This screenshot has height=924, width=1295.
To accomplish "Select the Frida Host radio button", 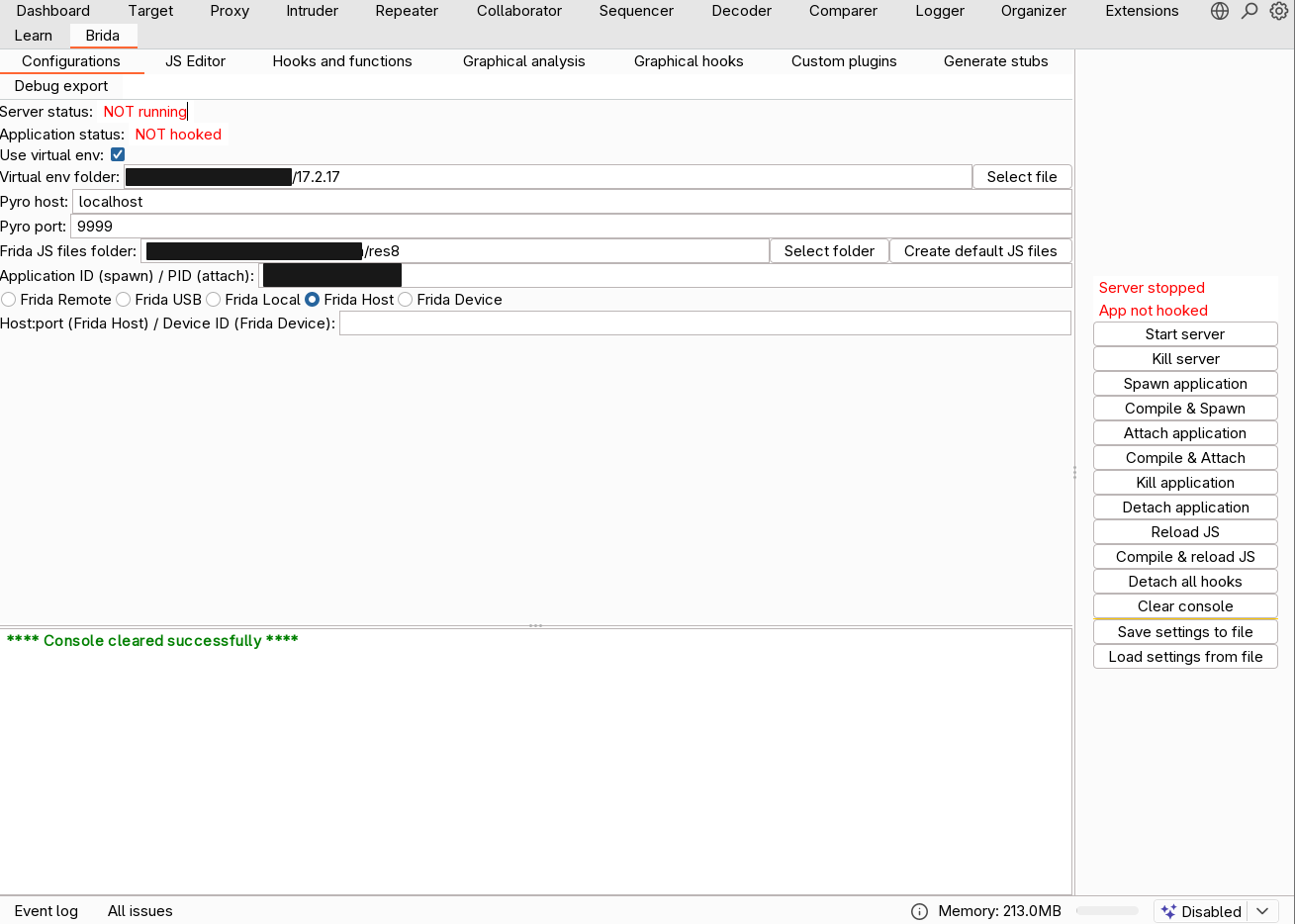I will 313,299.
